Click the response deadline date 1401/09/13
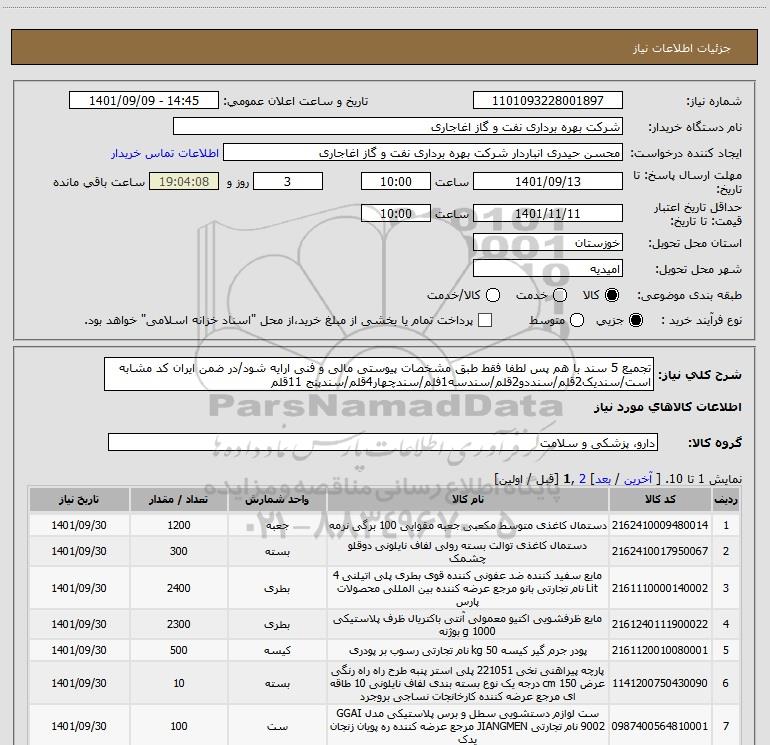Screen dimensions: 770x745 coord(548,181)
